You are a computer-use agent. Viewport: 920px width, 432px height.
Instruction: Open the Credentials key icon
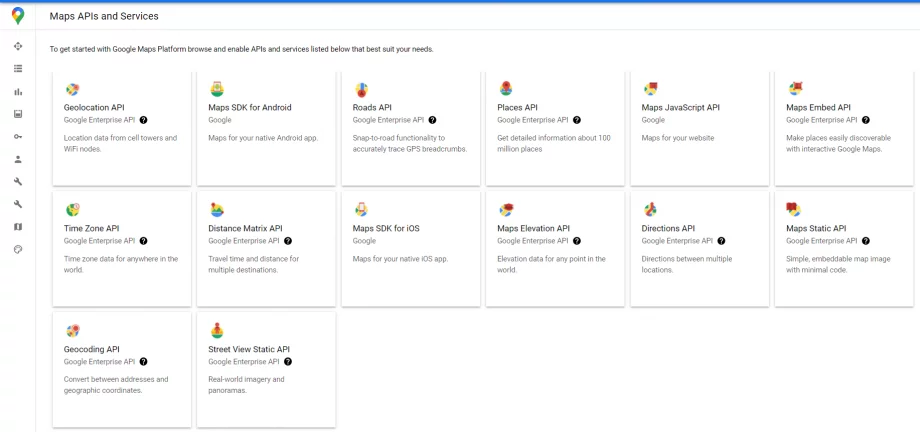click(x=18, y=137)
